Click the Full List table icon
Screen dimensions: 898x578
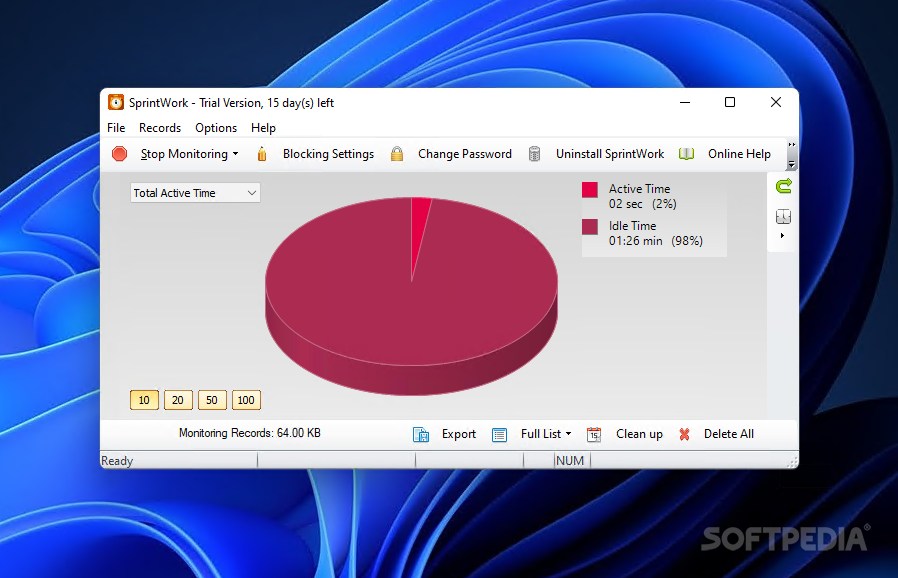pyautogui.click(x=499, y=435)
